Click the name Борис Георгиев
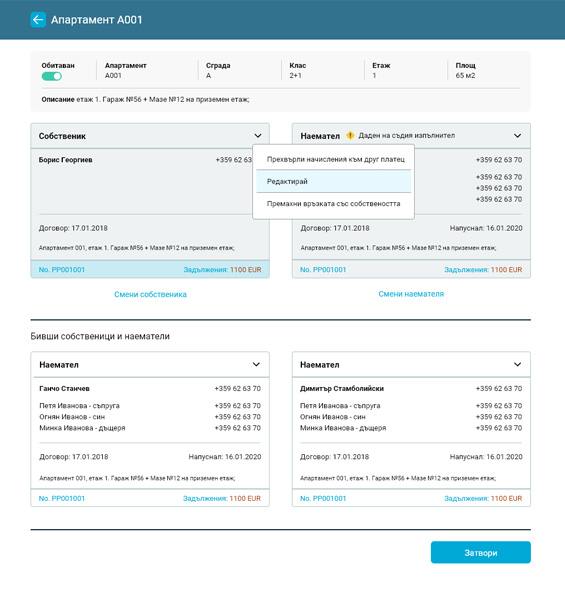 tap(65, 160)
